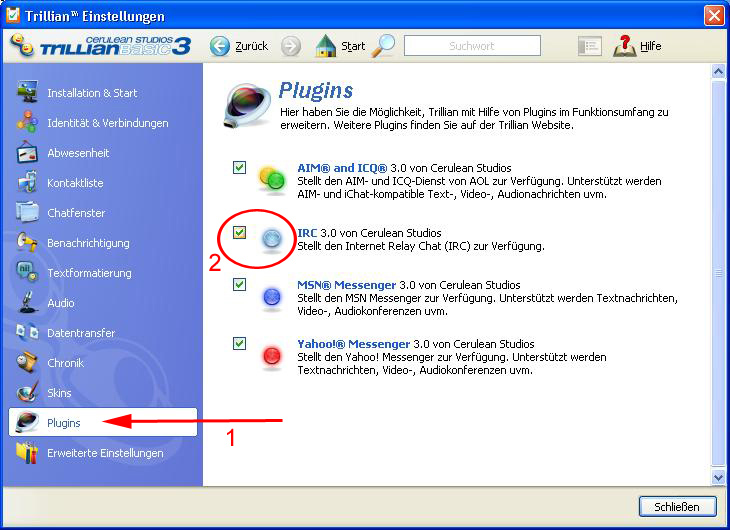730x530 pixels.
Task: Close the Trillian Einstellungen window
Action: pos(714,15)
